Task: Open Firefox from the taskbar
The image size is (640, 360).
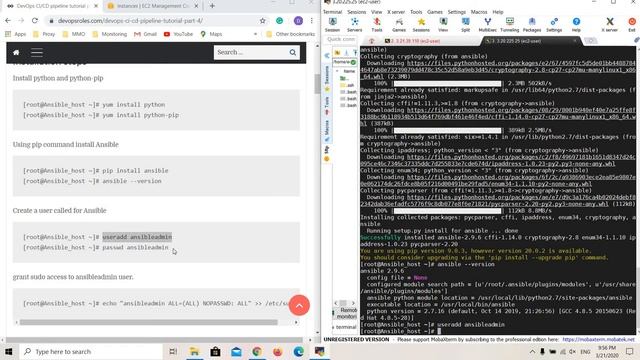Action: click(278, 351)
